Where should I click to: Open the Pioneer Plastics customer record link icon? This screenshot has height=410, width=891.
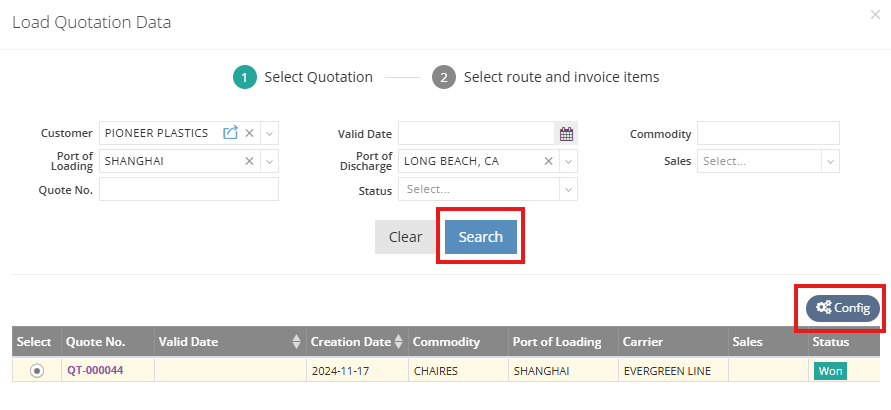[230, 133]
